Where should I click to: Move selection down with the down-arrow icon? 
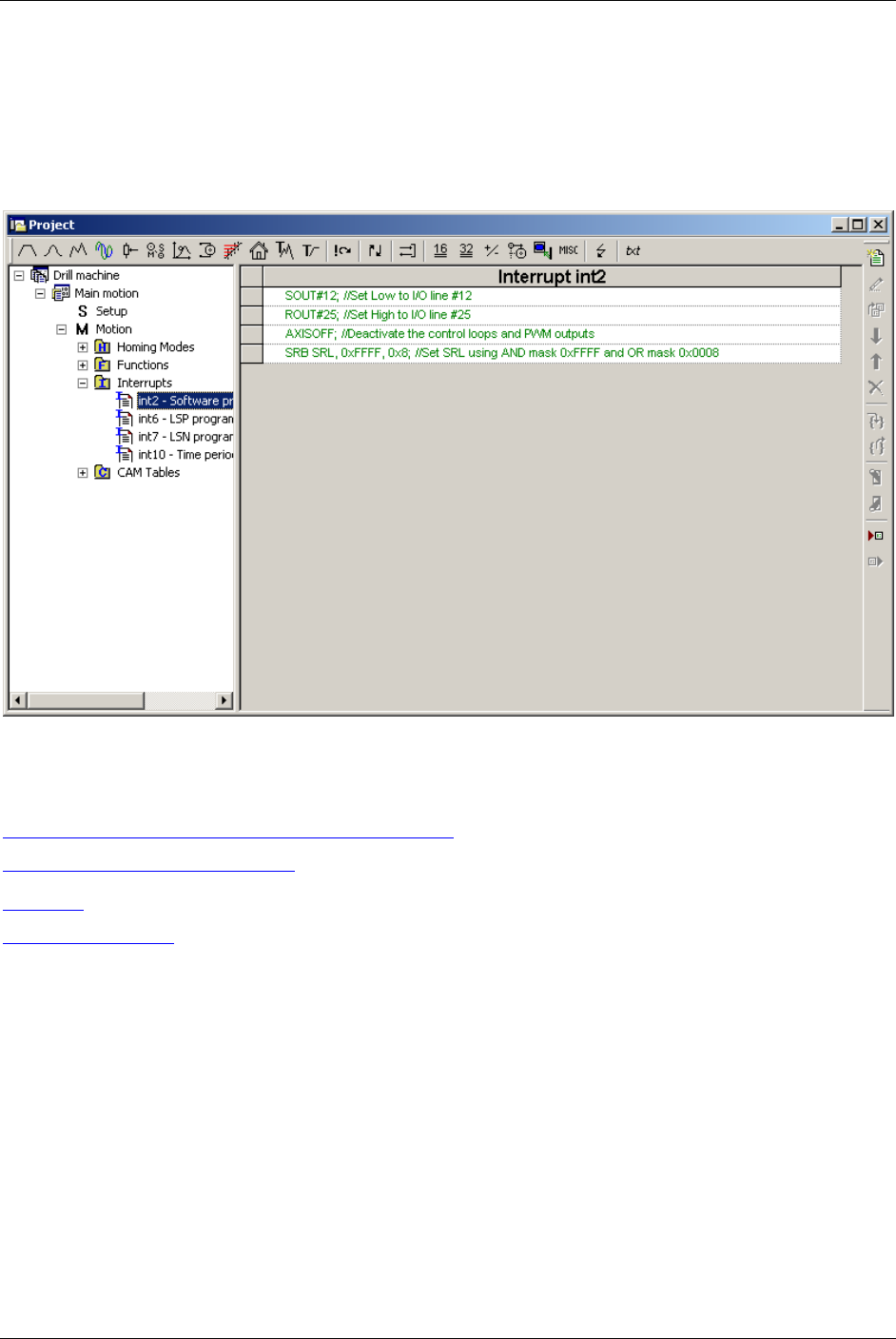[876, 336]
